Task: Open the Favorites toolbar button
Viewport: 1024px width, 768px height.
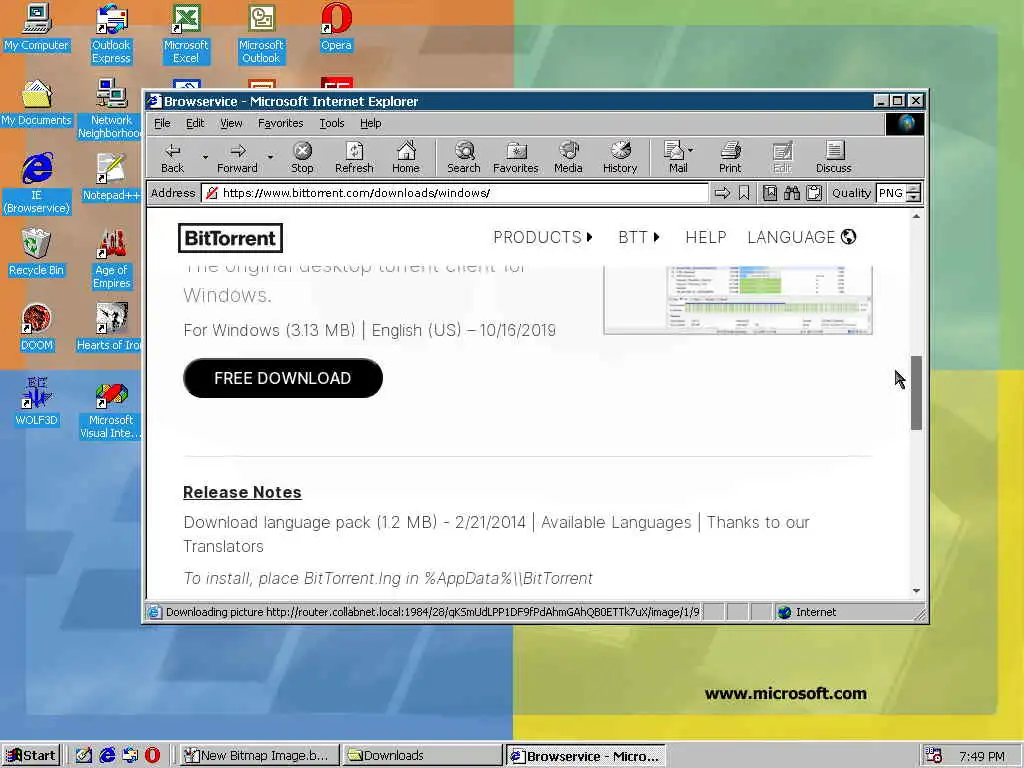Action: pyautogui.click(x=516, y=157)
